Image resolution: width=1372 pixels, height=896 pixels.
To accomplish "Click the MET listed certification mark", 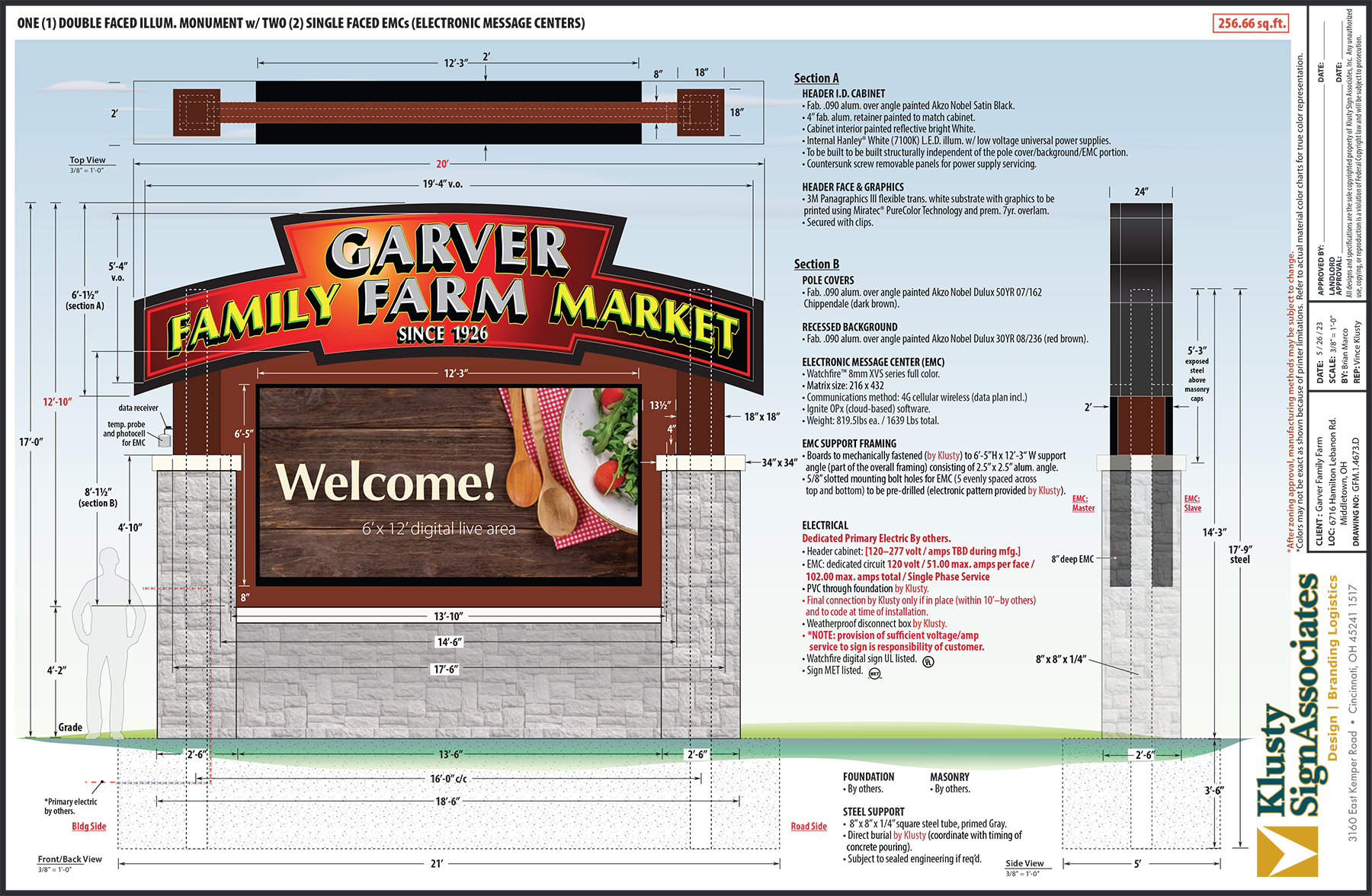I will tap(875, 674).
